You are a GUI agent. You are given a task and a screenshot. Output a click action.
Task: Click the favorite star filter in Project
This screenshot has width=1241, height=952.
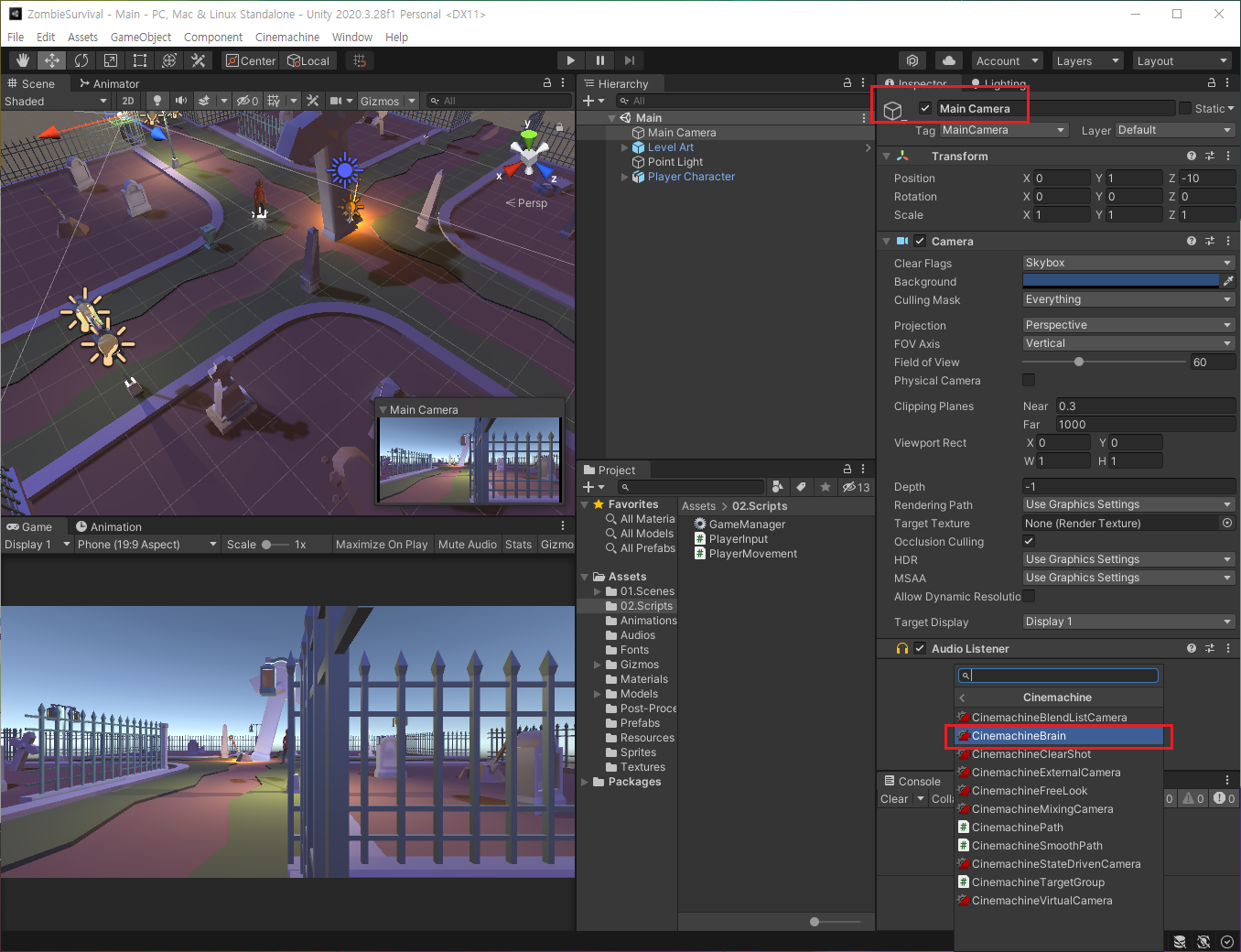pyautogui.click(x=826, y=487)
